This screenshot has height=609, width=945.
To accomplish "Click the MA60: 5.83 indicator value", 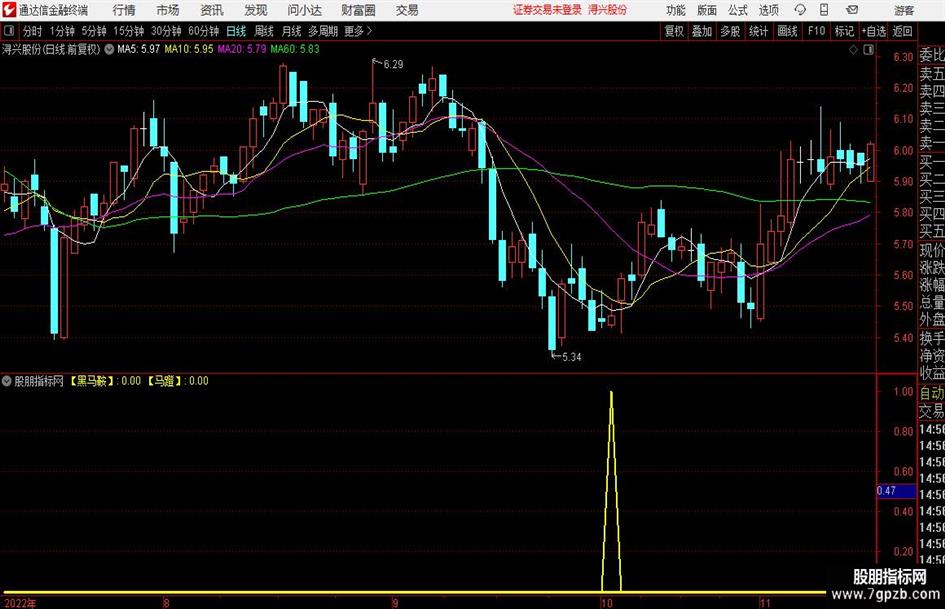I will point(295,49).
